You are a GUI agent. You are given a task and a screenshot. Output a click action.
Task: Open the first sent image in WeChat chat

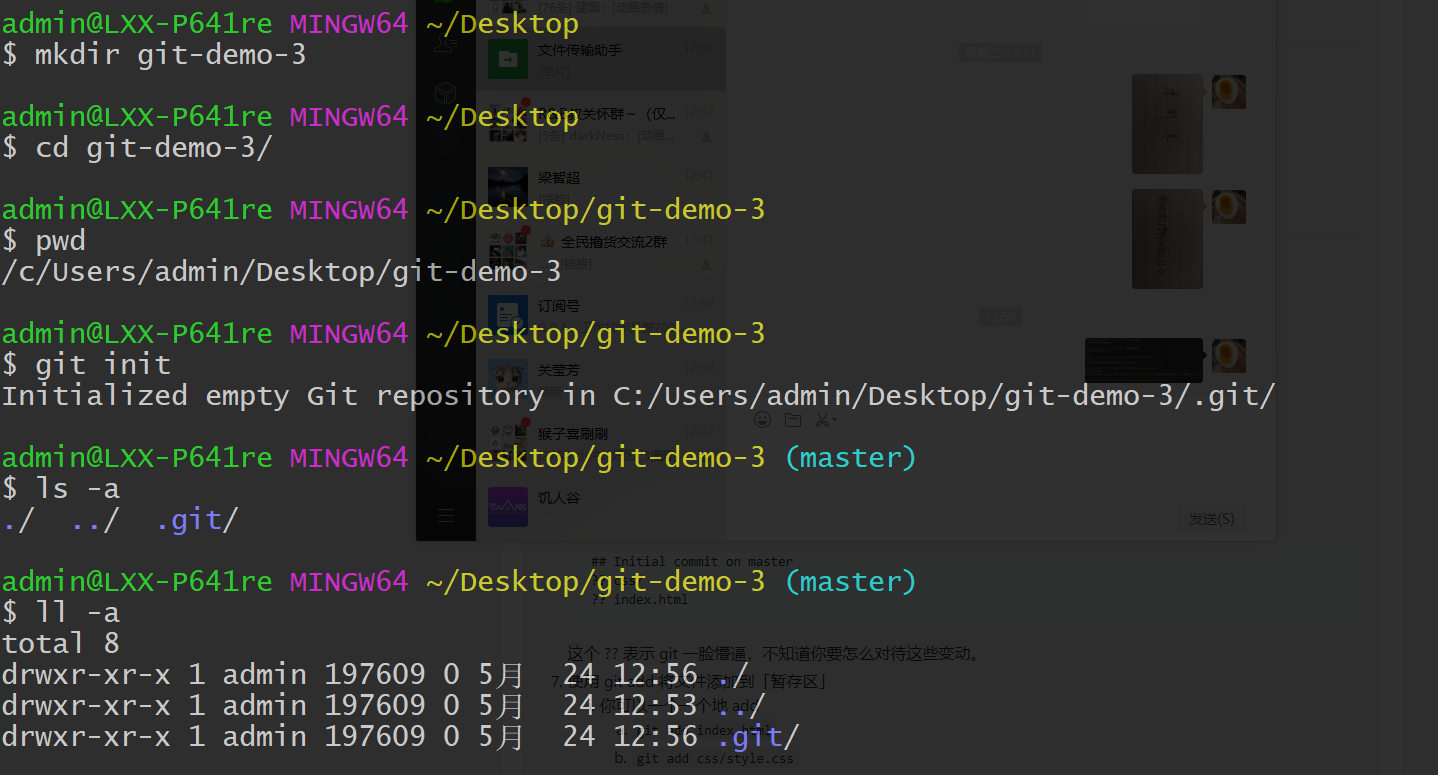1167,124
